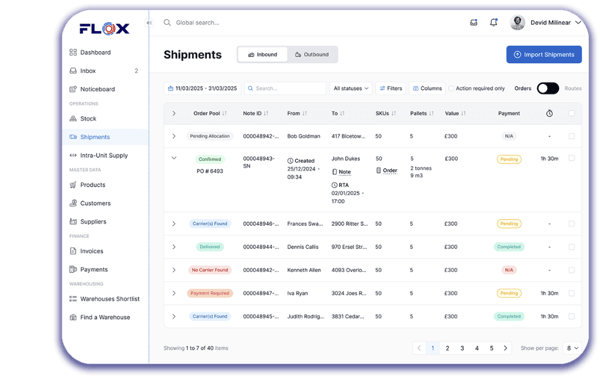
Task: Click the Invoices sidebar icon
Action: point(73,251)
